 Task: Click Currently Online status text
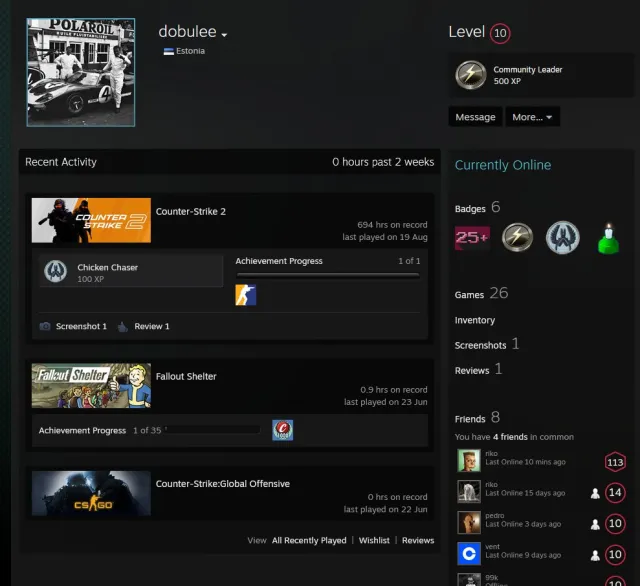(x=503, y=165)
